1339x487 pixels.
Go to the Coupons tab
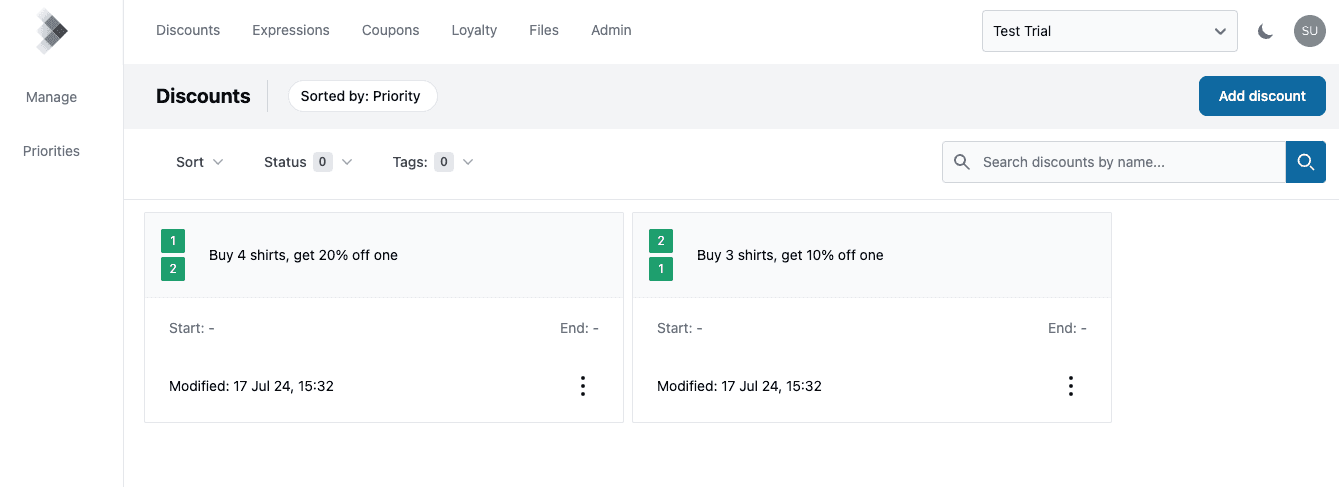(x=390, y=30)
